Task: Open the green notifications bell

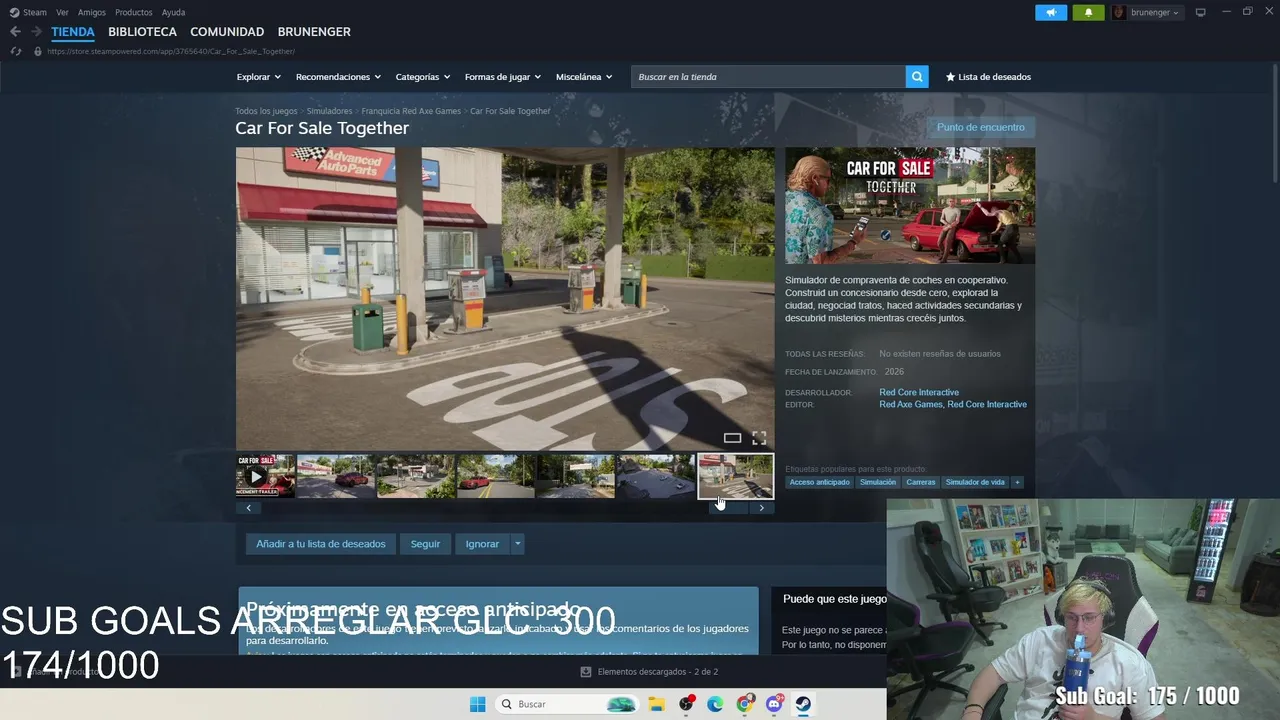Action: coord(1088,12)
